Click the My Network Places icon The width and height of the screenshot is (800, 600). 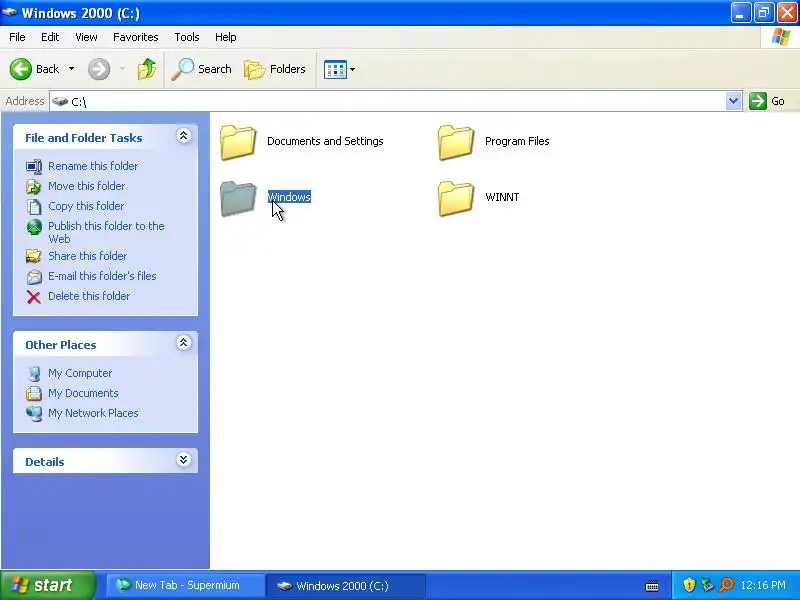pos(34,413)
